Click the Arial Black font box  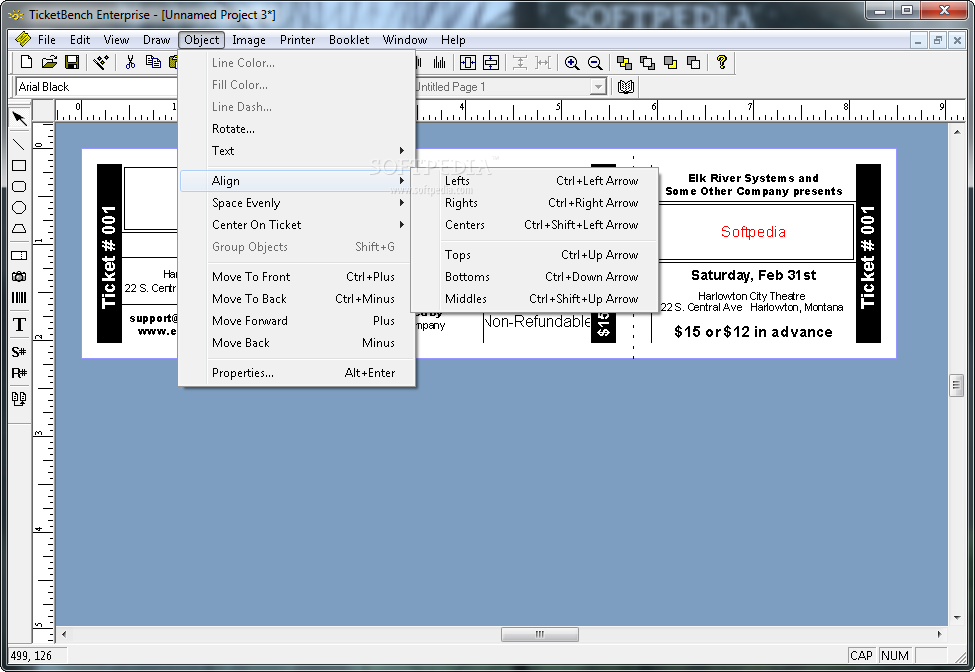tap(97, 86)
